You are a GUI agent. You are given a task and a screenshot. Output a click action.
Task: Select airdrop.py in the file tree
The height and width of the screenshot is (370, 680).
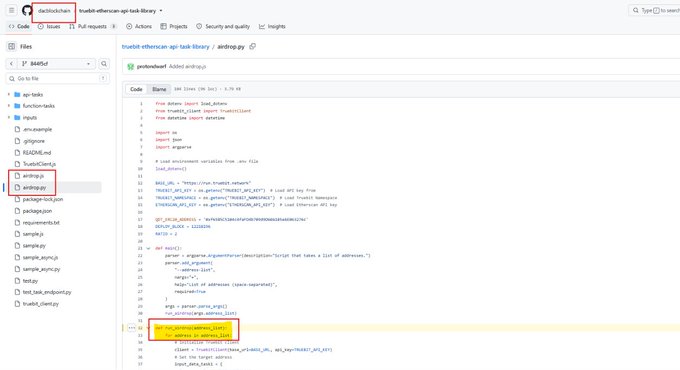tap(34, 187)
